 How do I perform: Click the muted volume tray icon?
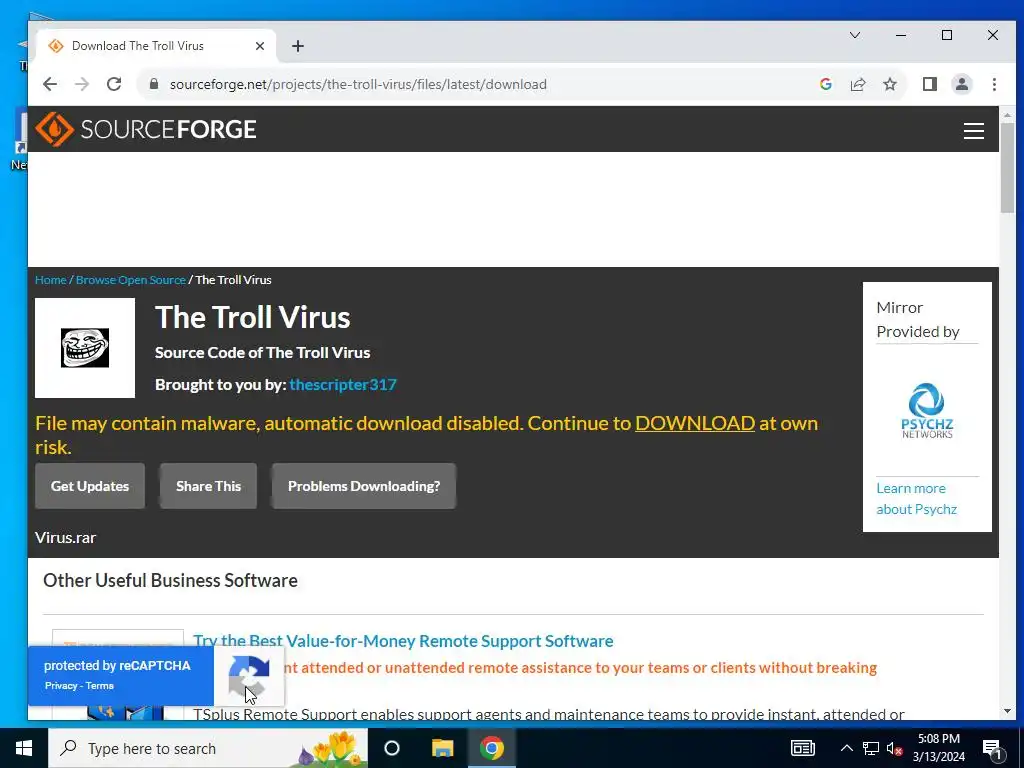coord(895,748)
